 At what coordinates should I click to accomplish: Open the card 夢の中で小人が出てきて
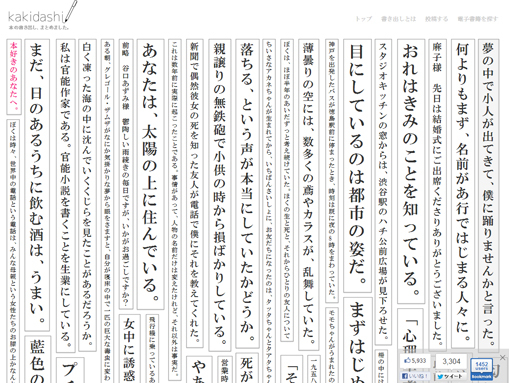[x=488, y=196]
